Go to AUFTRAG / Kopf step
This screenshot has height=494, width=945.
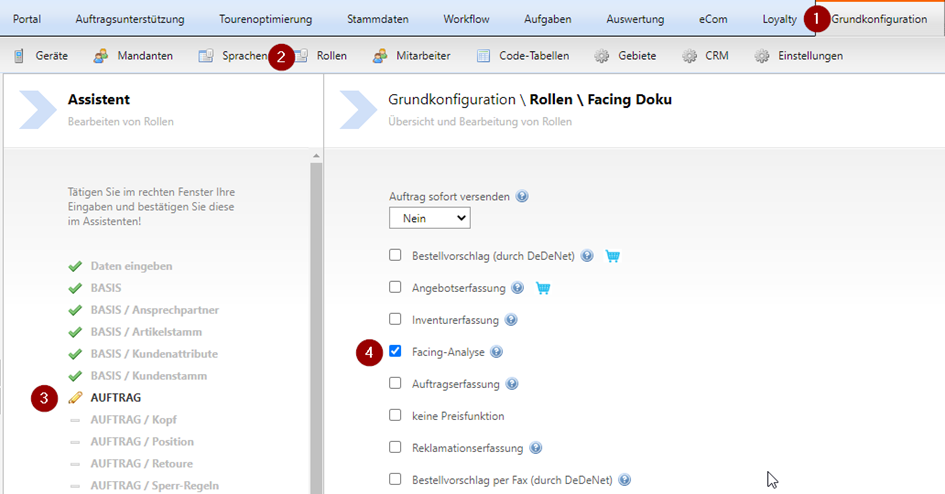pos(134,420)
